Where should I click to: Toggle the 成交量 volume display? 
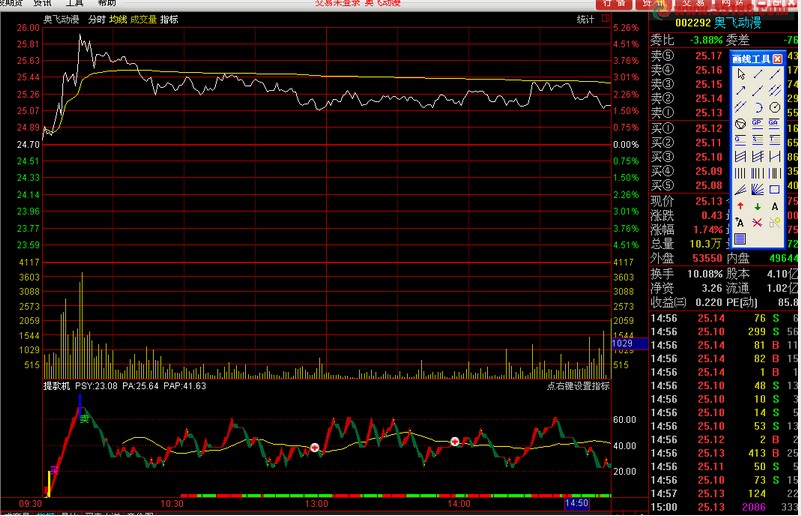tap(144, 19)
